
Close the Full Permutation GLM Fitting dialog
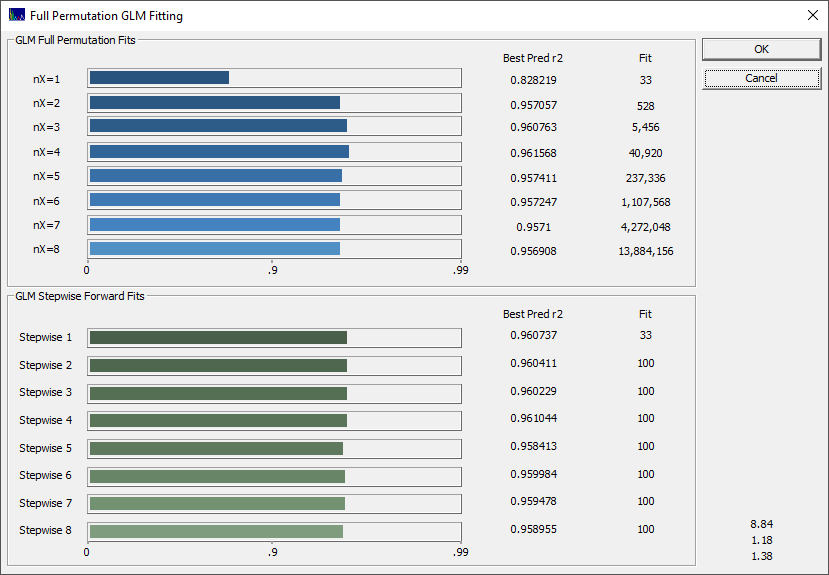(x=813, y=15)
